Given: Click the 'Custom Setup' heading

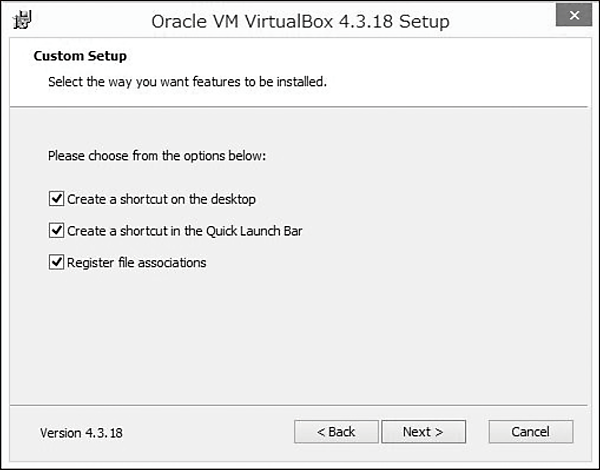Looking at the screenshot, I should click(x=80, y=56).
